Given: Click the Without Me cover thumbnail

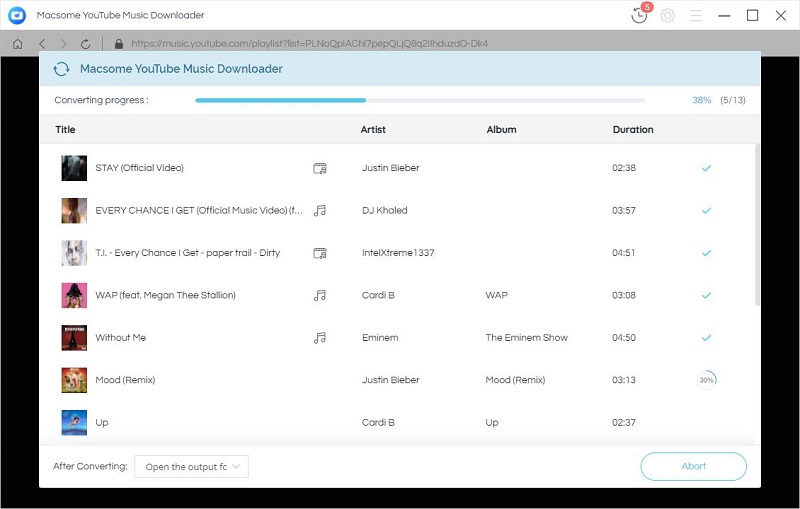Looking at the screenshot, I should (74, 338).
